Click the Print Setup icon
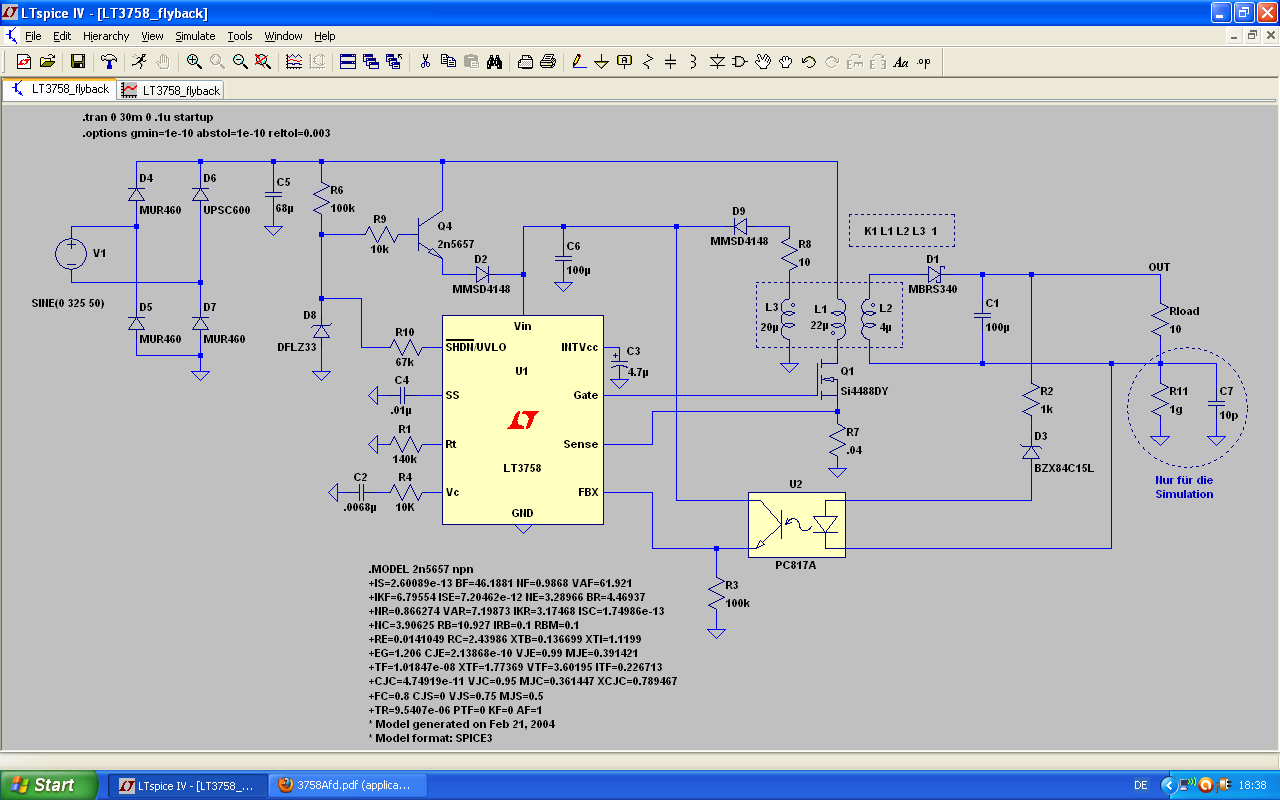Image resolution: width=1280 pixels, height=800 pixels. click(x=525, y=61)
